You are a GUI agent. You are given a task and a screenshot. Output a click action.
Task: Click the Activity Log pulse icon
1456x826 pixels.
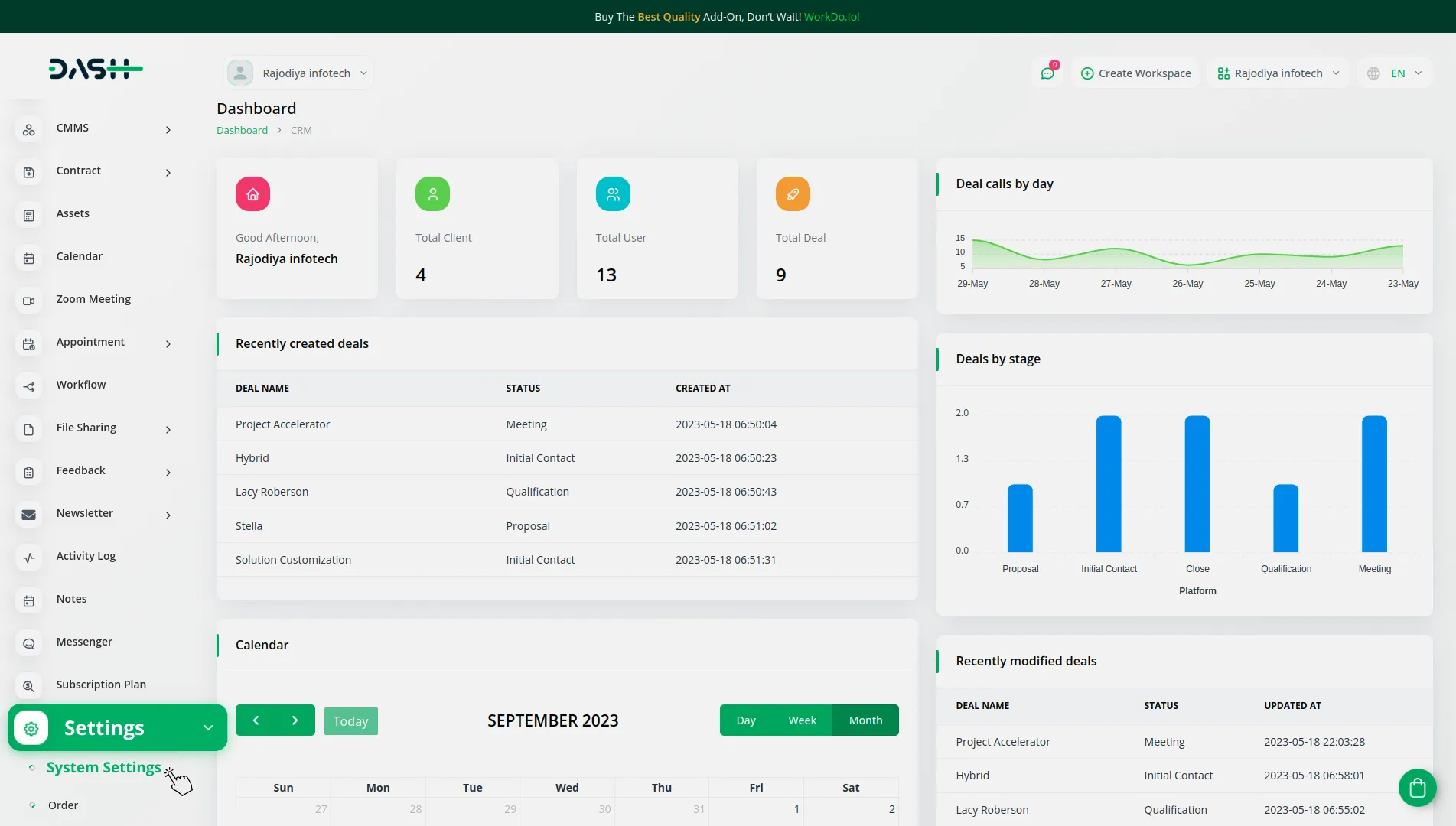(x=29, y=558)
